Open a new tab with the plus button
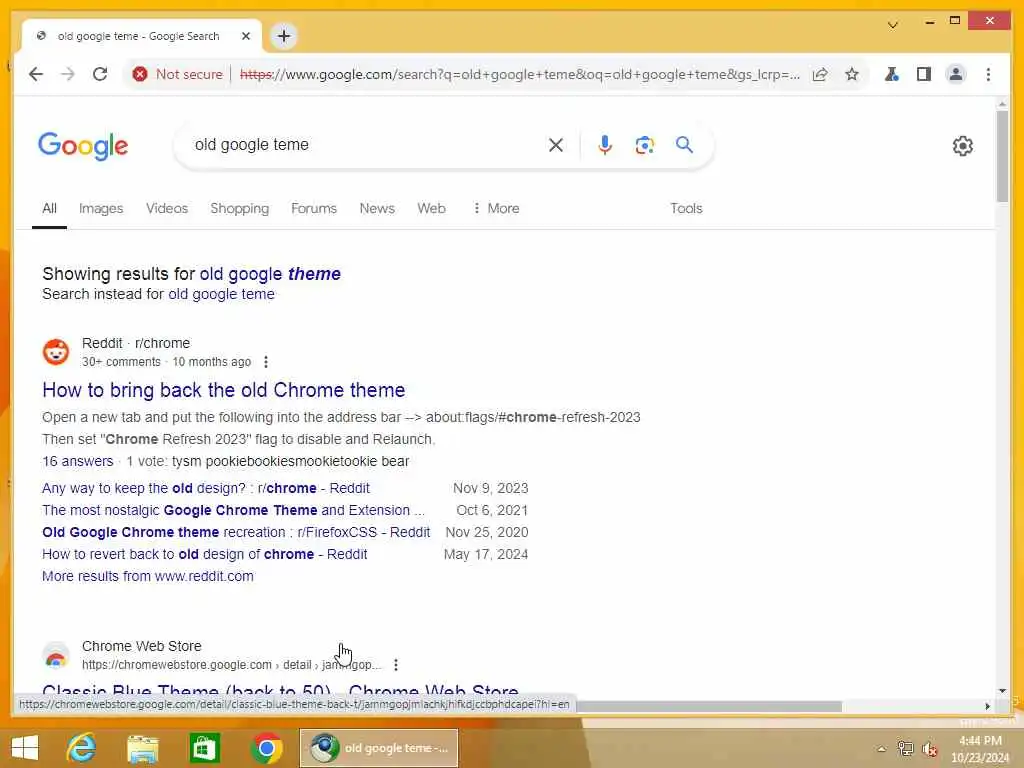The height and width of the screenshot is (768, 1024). click(x=283, y=36)
